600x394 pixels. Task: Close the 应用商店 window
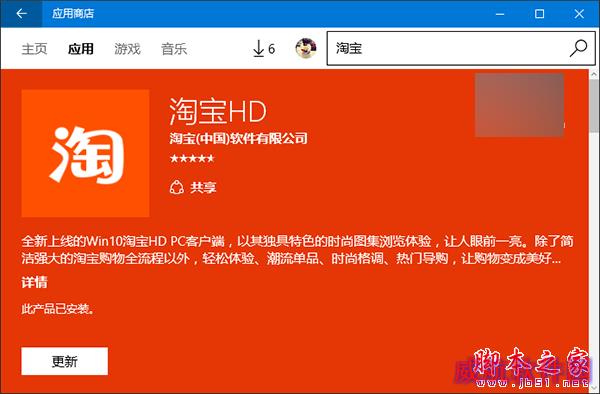pos(579,14)
